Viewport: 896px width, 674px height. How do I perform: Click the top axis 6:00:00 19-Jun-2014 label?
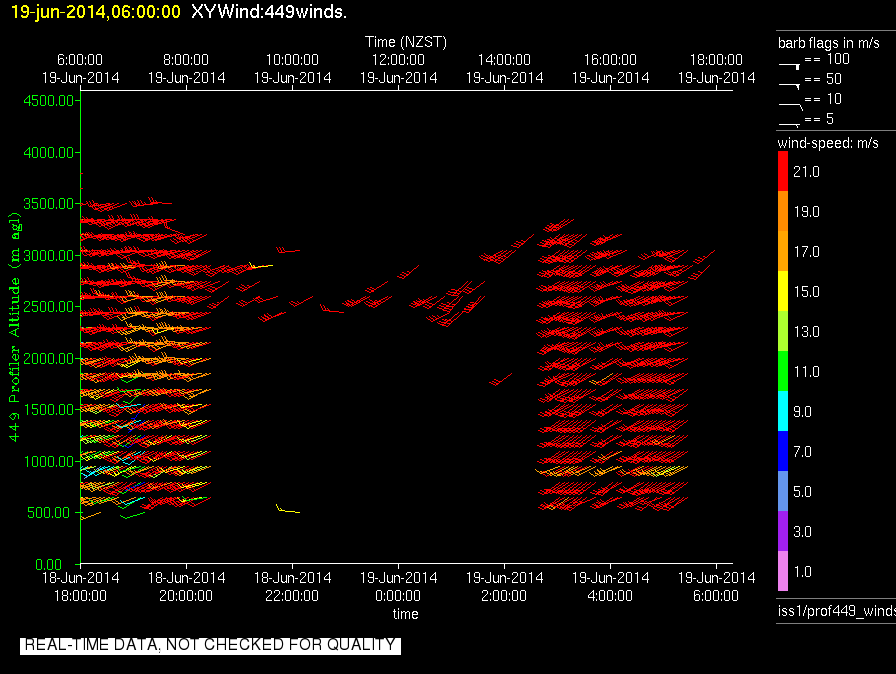click(81, 69)
